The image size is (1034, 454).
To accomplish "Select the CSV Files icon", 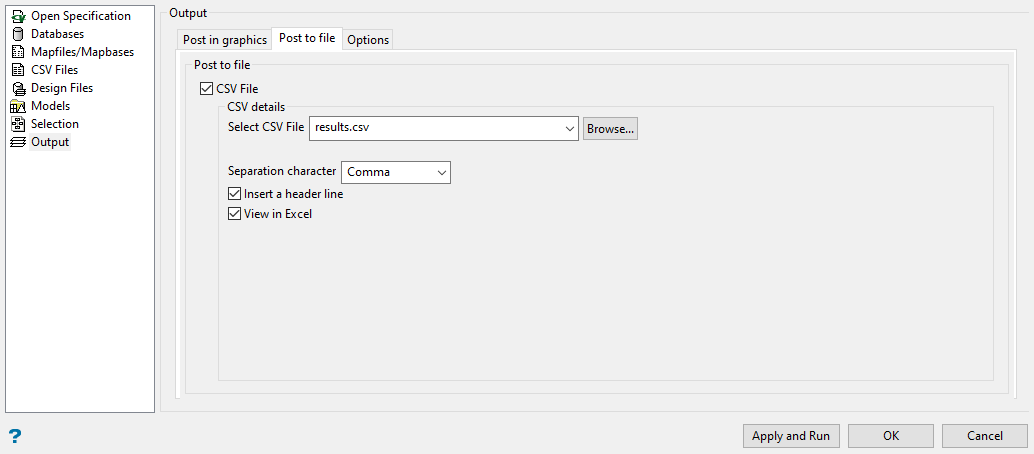I will [x=17, y=70].
